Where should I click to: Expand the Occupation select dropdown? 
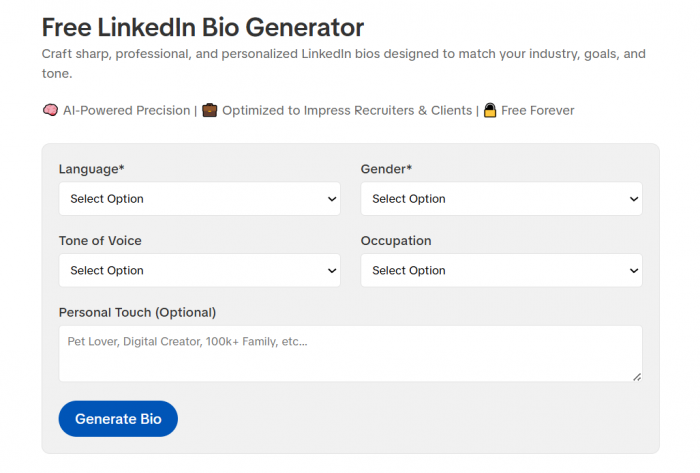coord(501,270)
